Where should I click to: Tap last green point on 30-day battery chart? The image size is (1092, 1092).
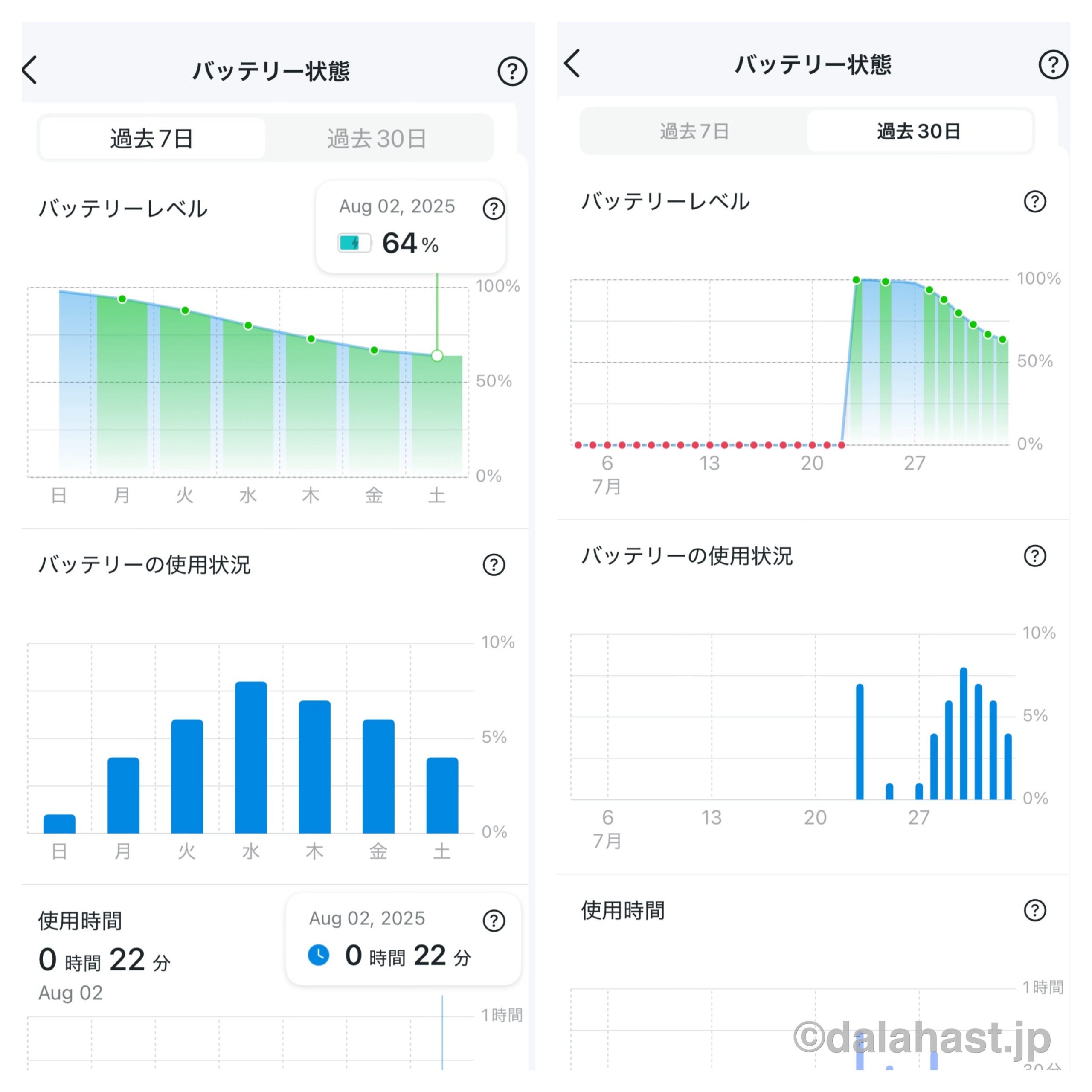[x=1002, y=340]
